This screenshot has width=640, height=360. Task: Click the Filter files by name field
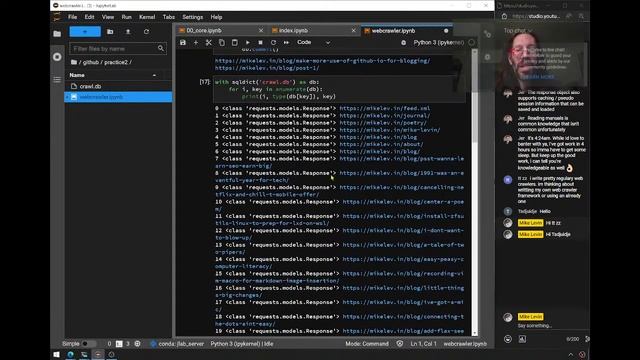coord(118,49)
